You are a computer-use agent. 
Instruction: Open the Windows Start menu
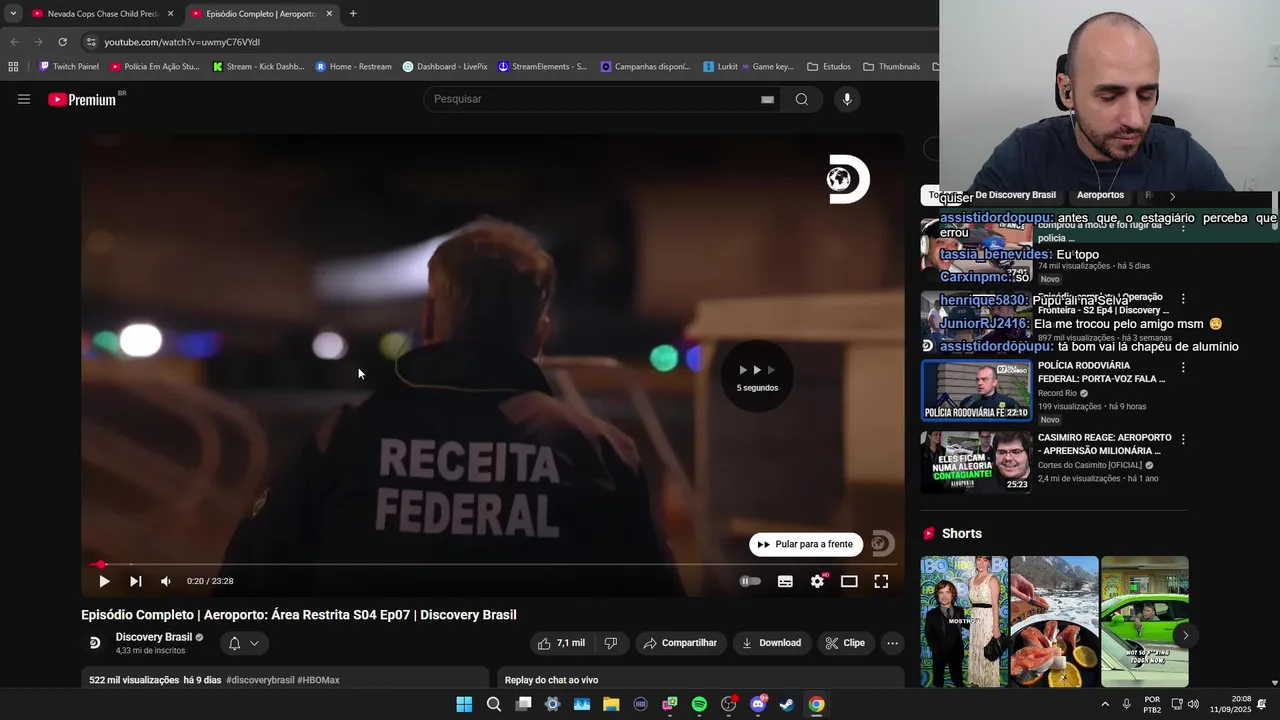pos(464,704)
